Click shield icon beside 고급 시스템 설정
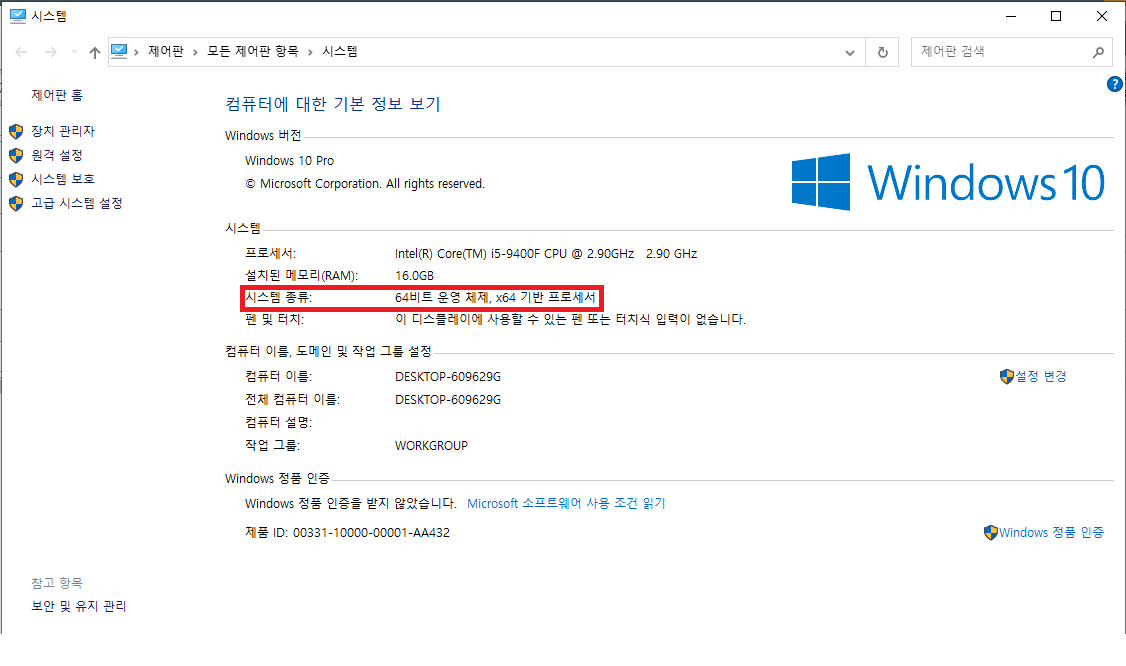This screenshot has width=1126, height=666. click(16, 203)
